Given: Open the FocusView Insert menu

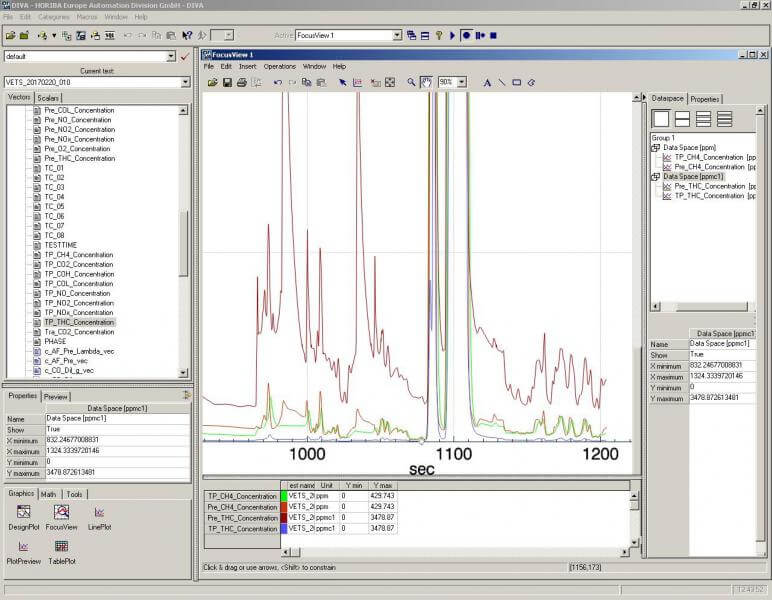Looking at the screenshot, I should 248,66.
